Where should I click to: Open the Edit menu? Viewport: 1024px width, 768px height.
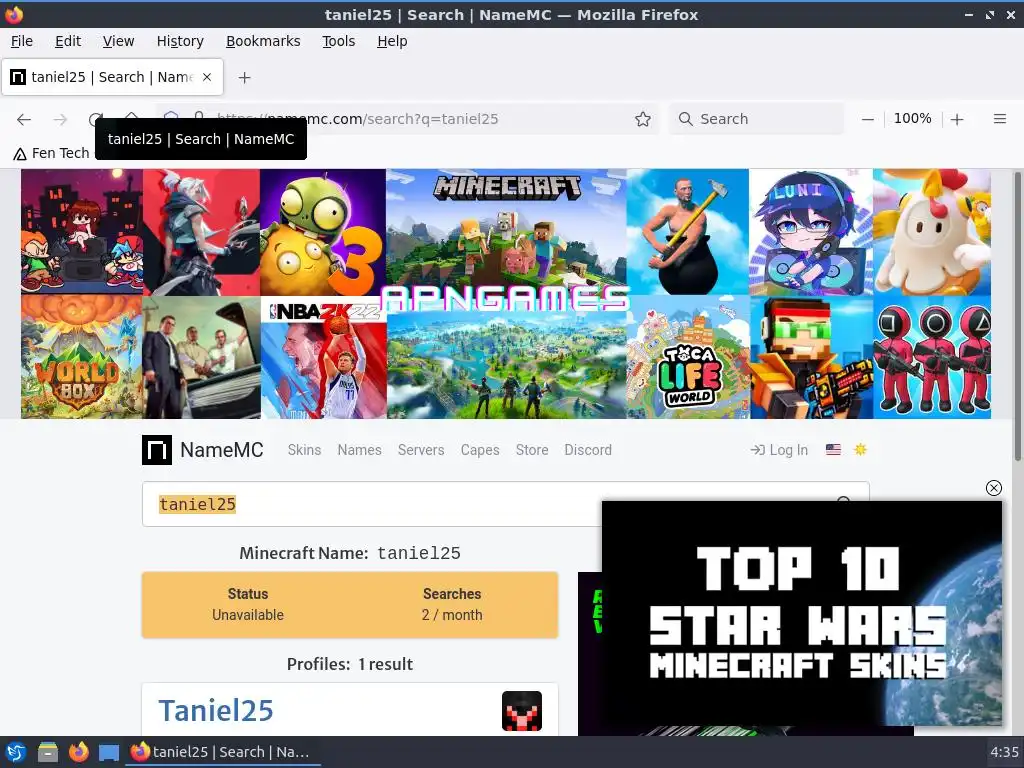tap(68, 41)
